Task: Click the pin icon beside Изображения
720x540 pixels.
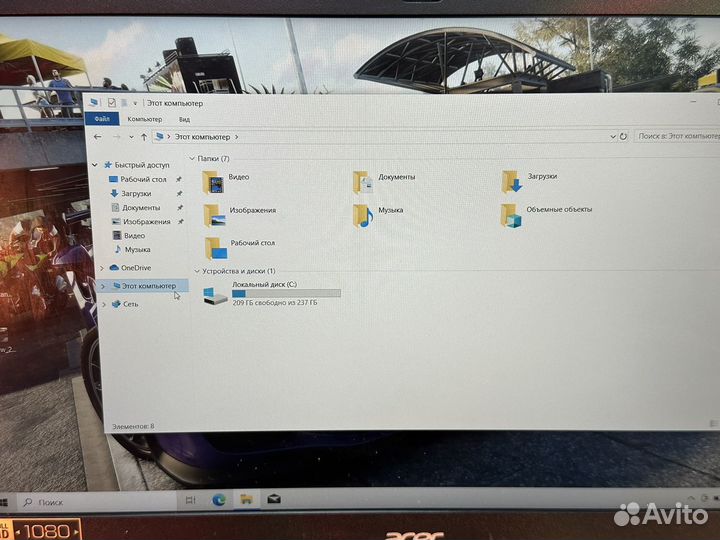Action: (181, 221)
